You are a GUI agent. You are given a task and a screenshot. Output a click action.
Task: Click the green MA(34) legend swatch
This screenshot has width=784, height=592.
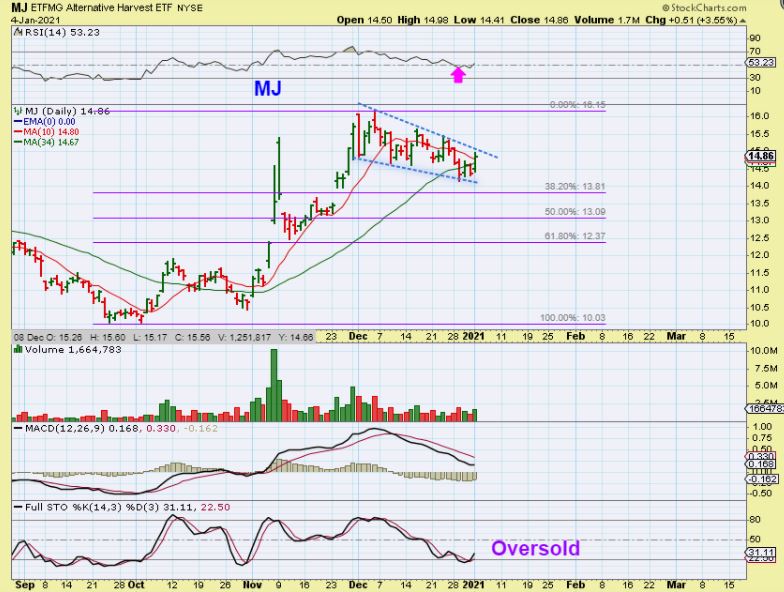point(18,142)
